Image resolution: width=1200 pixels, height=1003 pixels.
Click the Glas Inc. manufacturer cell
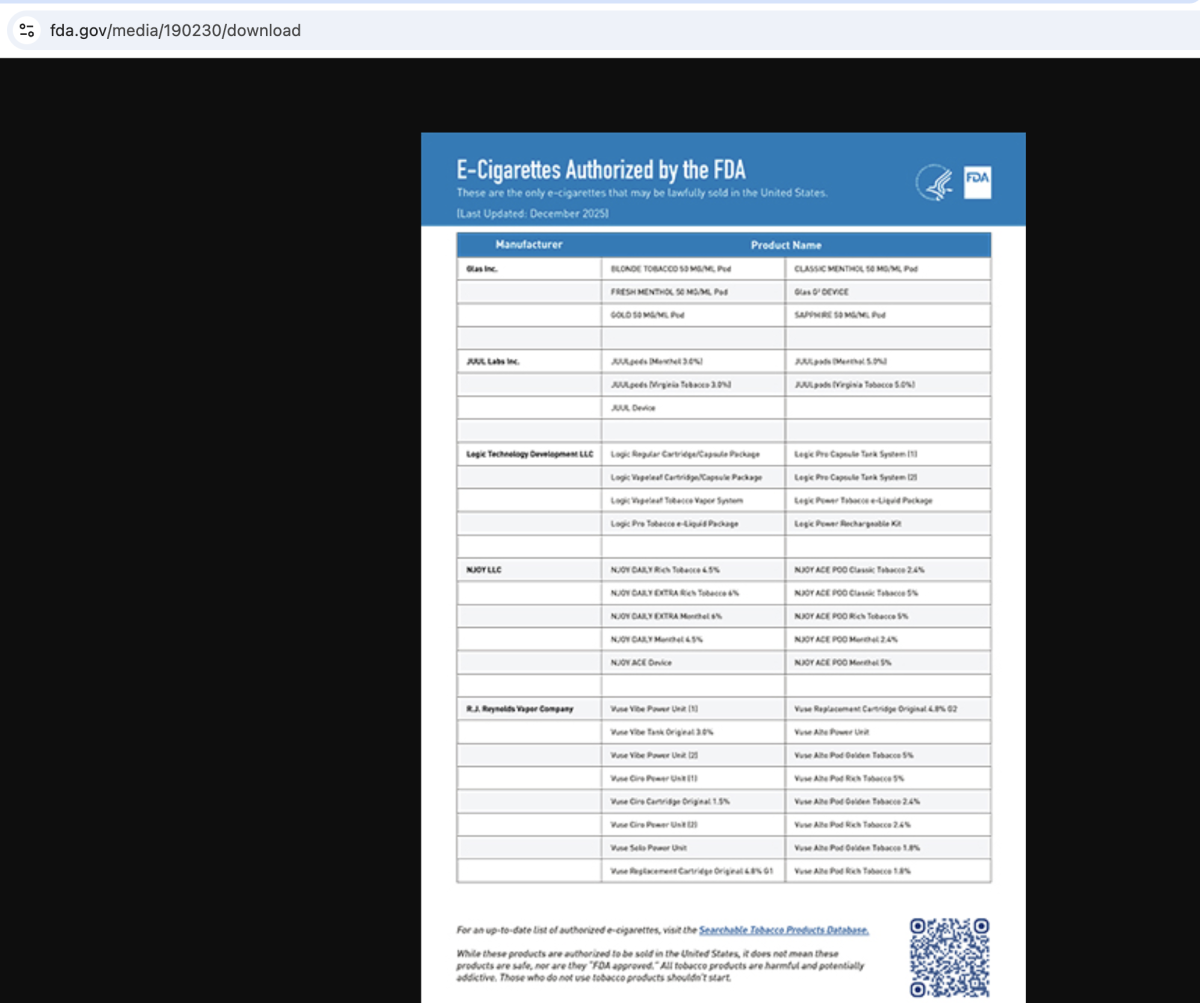482,269
